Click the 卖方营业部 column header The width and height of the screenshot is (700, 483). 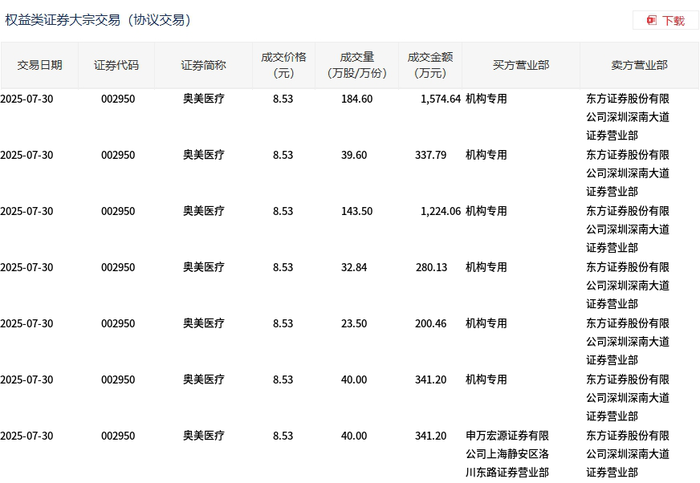[639, 66]
